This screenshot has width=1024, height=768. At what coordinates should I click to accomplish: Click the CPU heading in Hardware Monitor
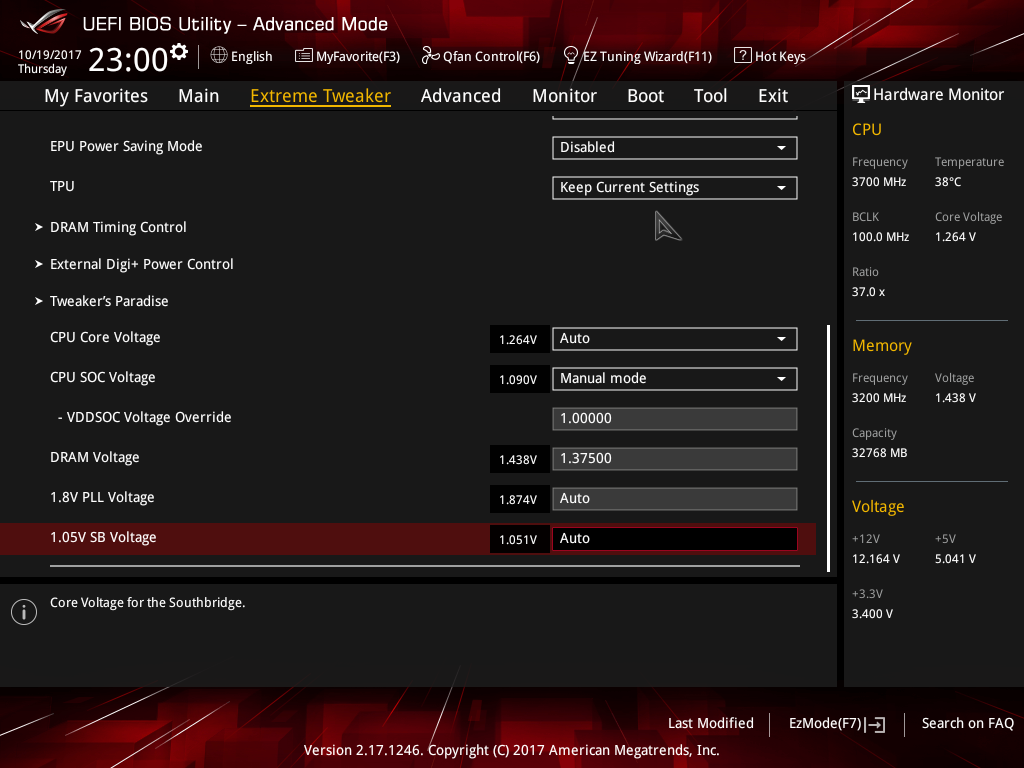click(x=867, y=129)
